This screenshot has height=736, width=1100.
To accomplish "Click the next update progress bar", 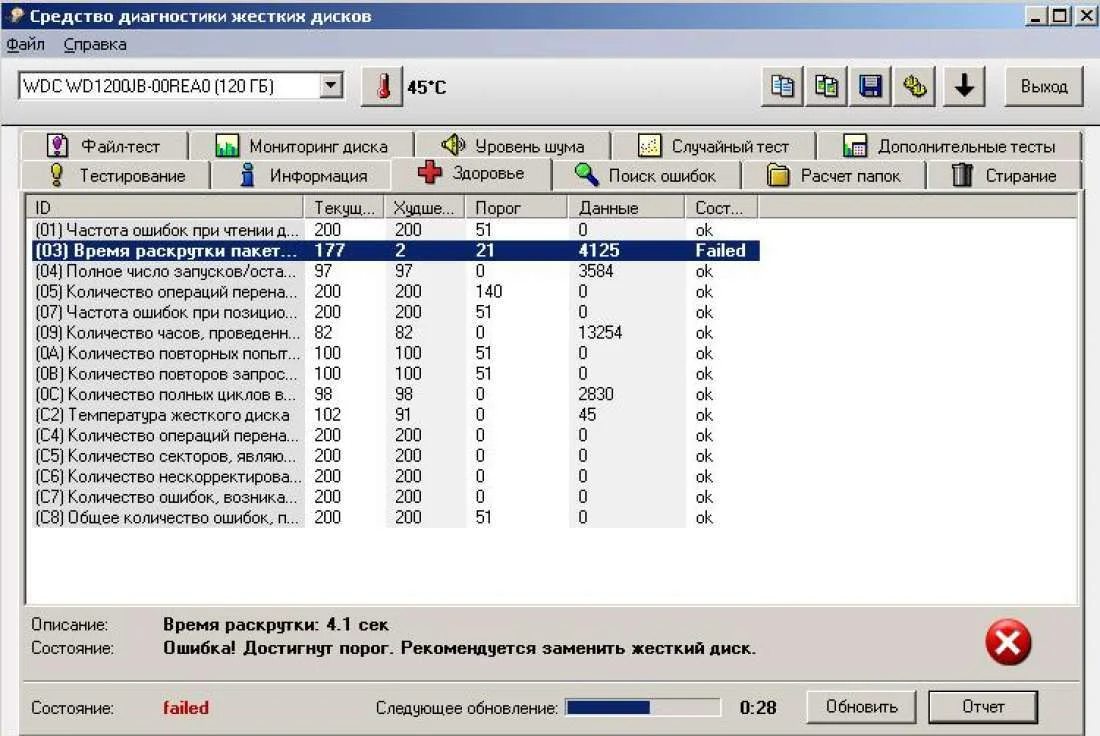I will click(643, 707).
